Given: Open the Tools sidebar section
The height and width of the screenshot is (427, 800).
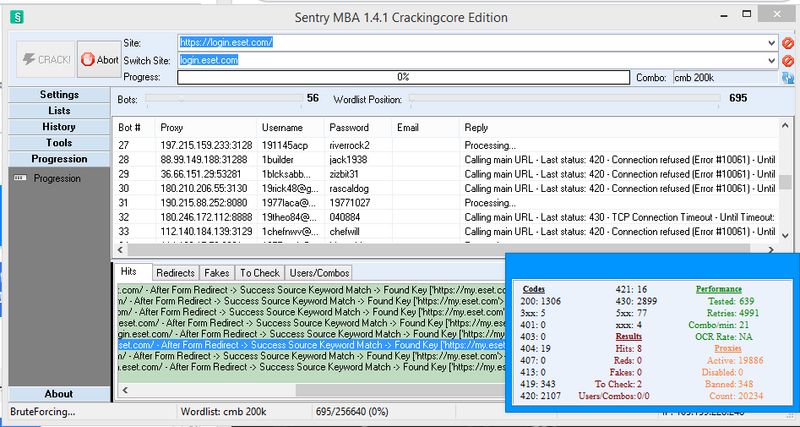Looking at the screenshot, I should point(59,143).
